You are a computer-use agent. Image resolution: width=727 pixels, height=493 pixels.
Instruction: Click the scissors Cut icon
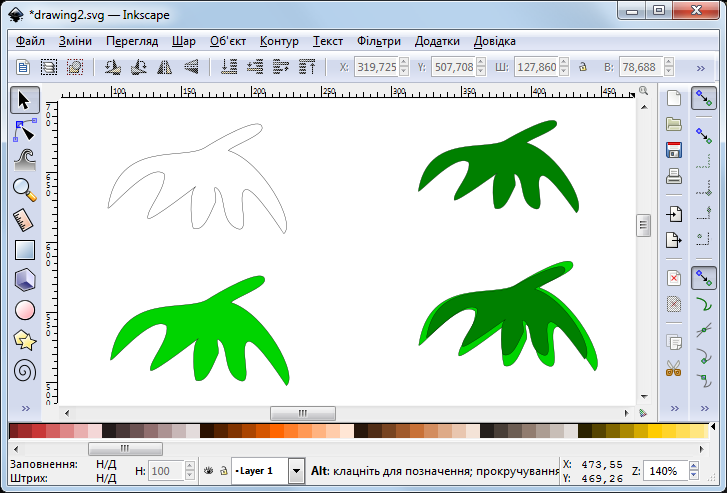(x=674, y=368)
